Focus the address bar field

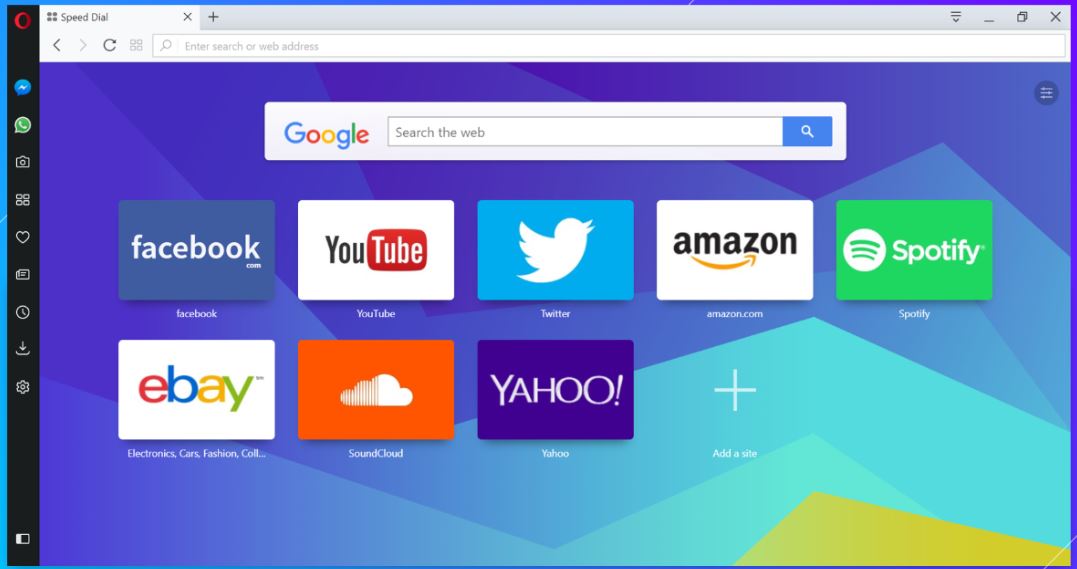609,46
